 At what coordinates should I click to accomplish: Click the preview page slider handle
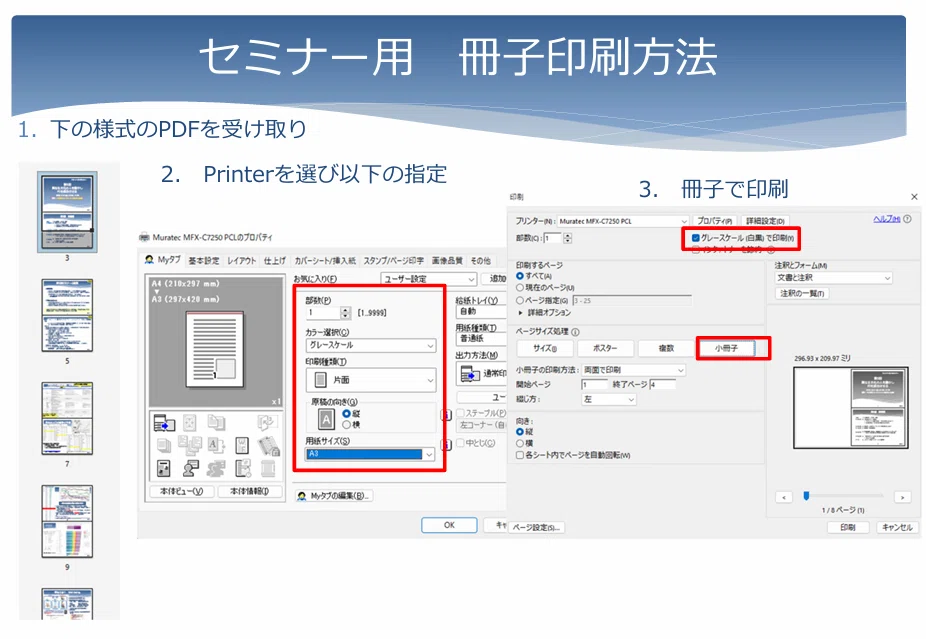[806, 496]
